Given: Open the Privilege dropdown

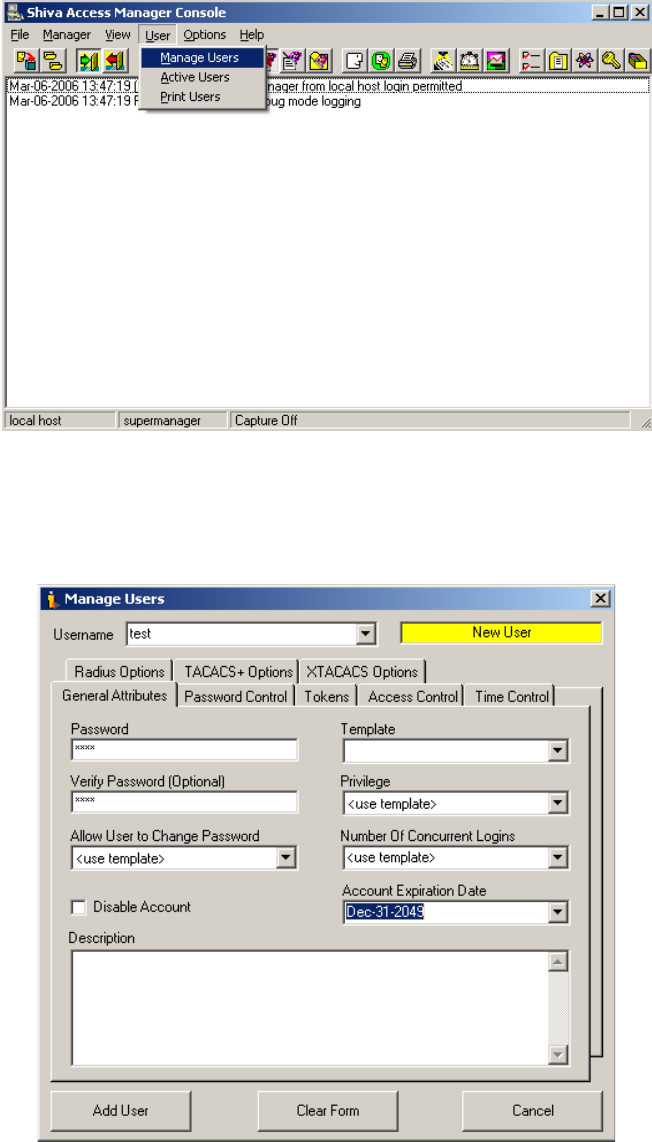Looking at the screenshot, I should 557,804.
